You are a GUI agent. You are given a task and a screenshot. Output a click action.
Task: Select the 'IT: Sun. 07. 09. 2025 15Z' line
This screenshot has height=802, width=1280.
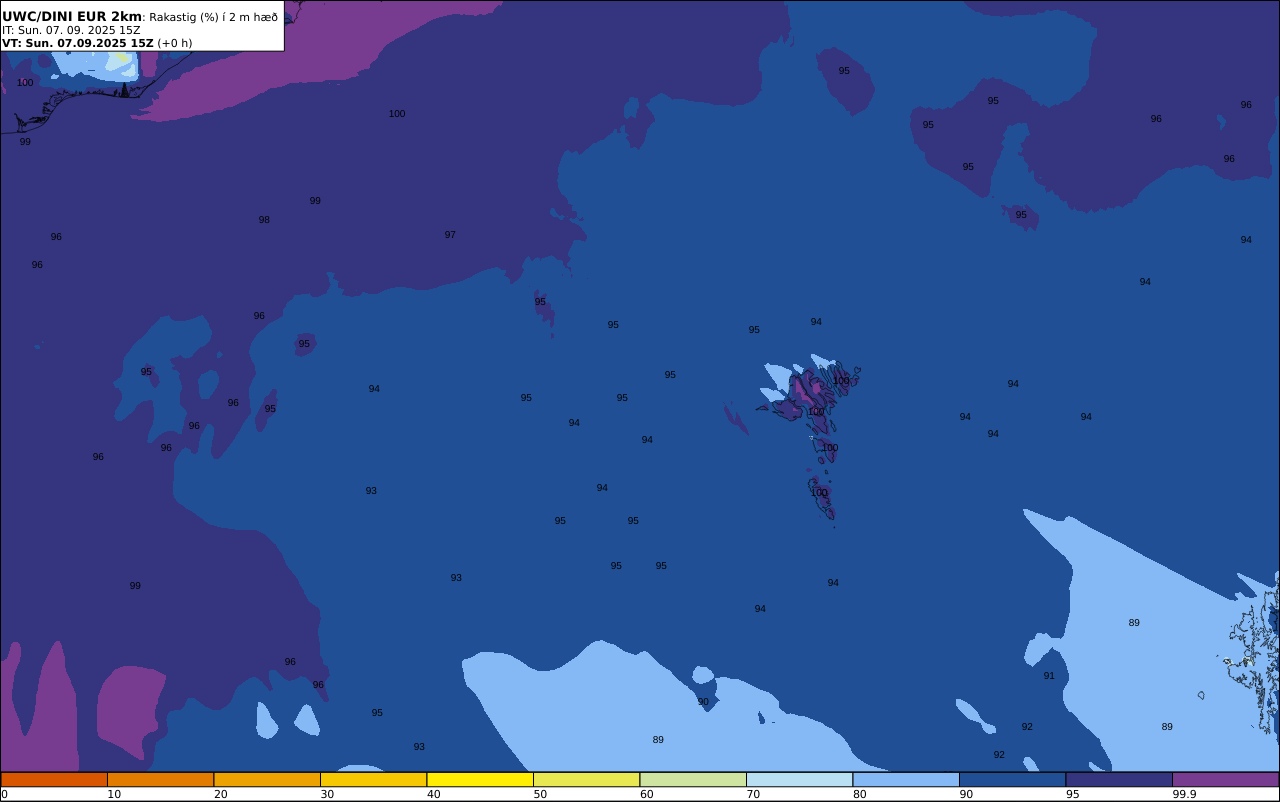pyautogui.click(x=71, y=30)
